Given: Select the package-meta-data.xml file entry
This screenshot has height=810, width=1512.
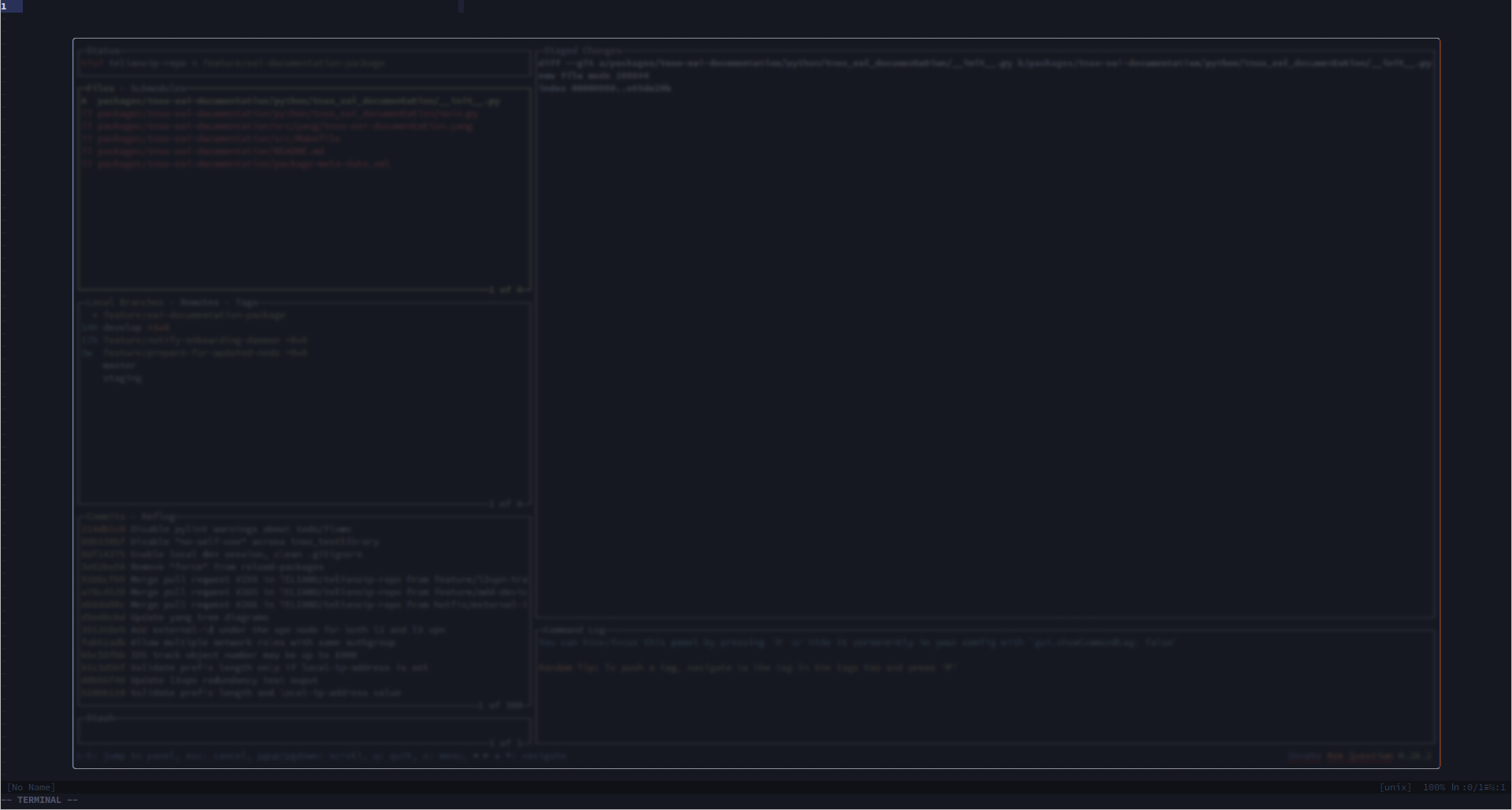Looking at the screenshot, I should (x=236, y=164).
